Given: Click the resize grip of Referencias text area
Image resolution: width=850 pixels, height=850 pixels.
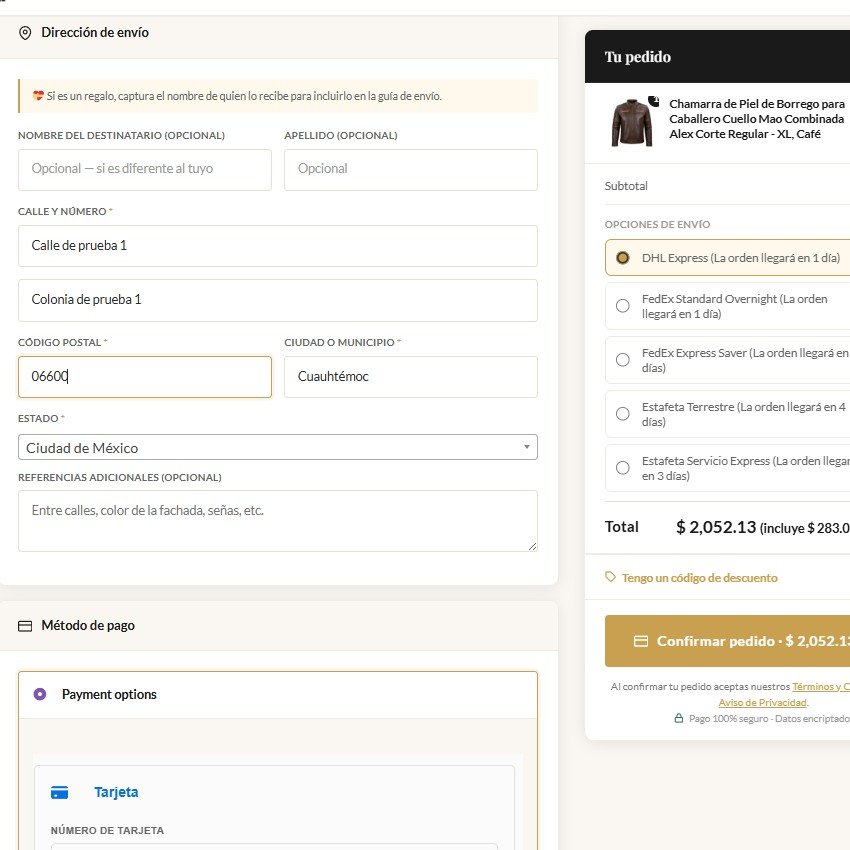Looking at the screenshot, I should click(x=532, y=546).
